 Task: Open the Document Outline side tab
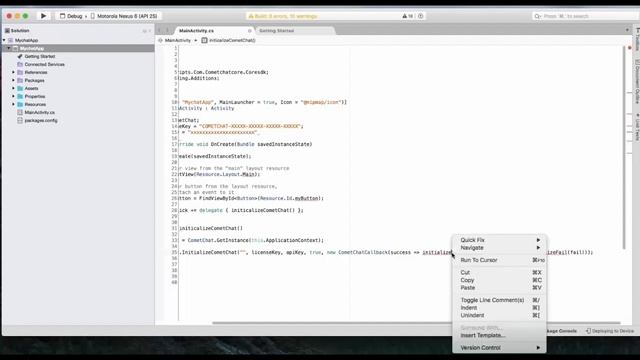(x=637, y=82)
